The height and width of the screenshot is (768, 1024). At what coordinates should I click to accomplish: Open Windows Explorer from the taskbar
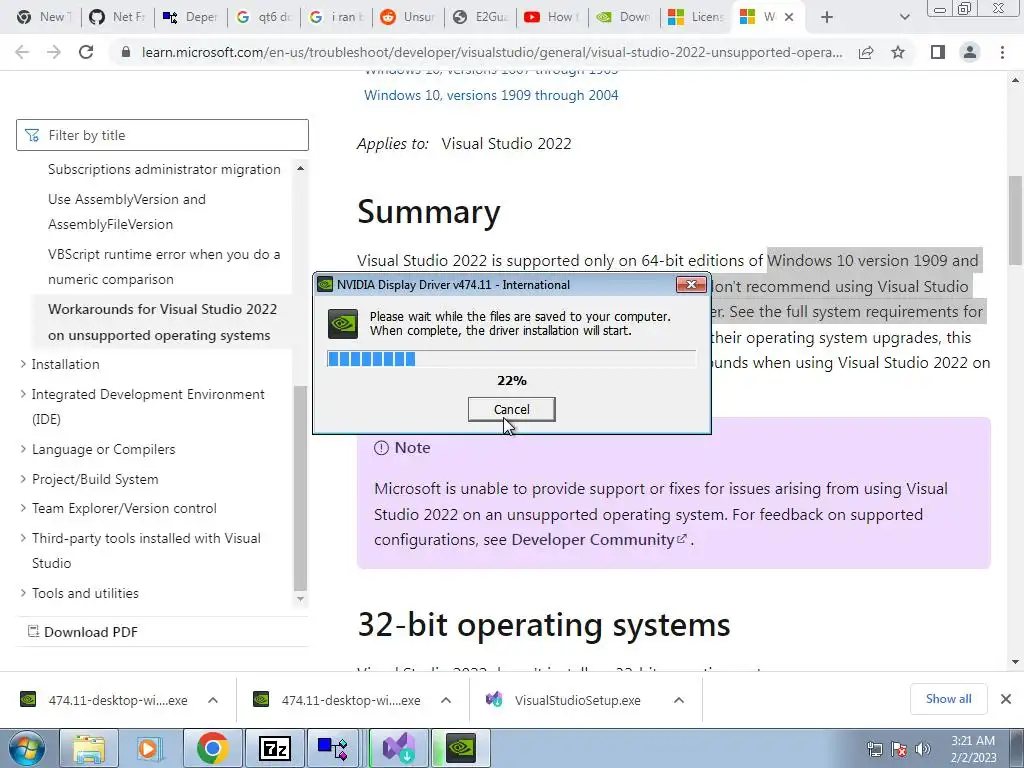[x=89, y=748]
